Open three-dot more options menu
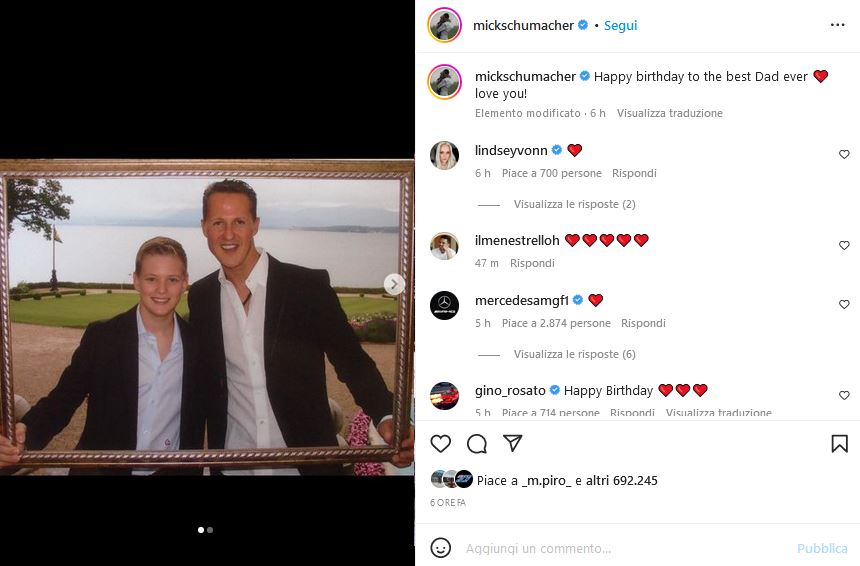 (837, 26)
